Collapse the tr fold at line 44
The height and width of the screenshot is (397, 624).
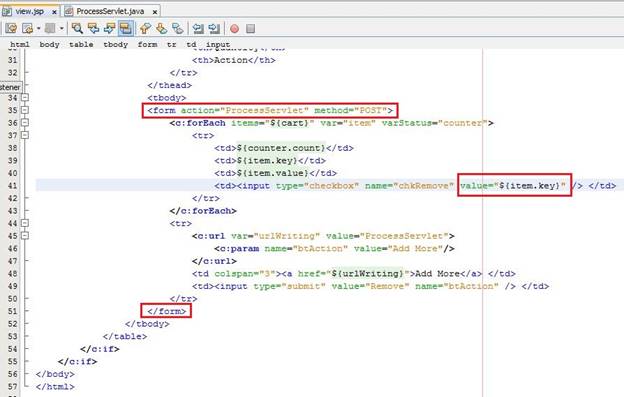(x=25, y=223)
